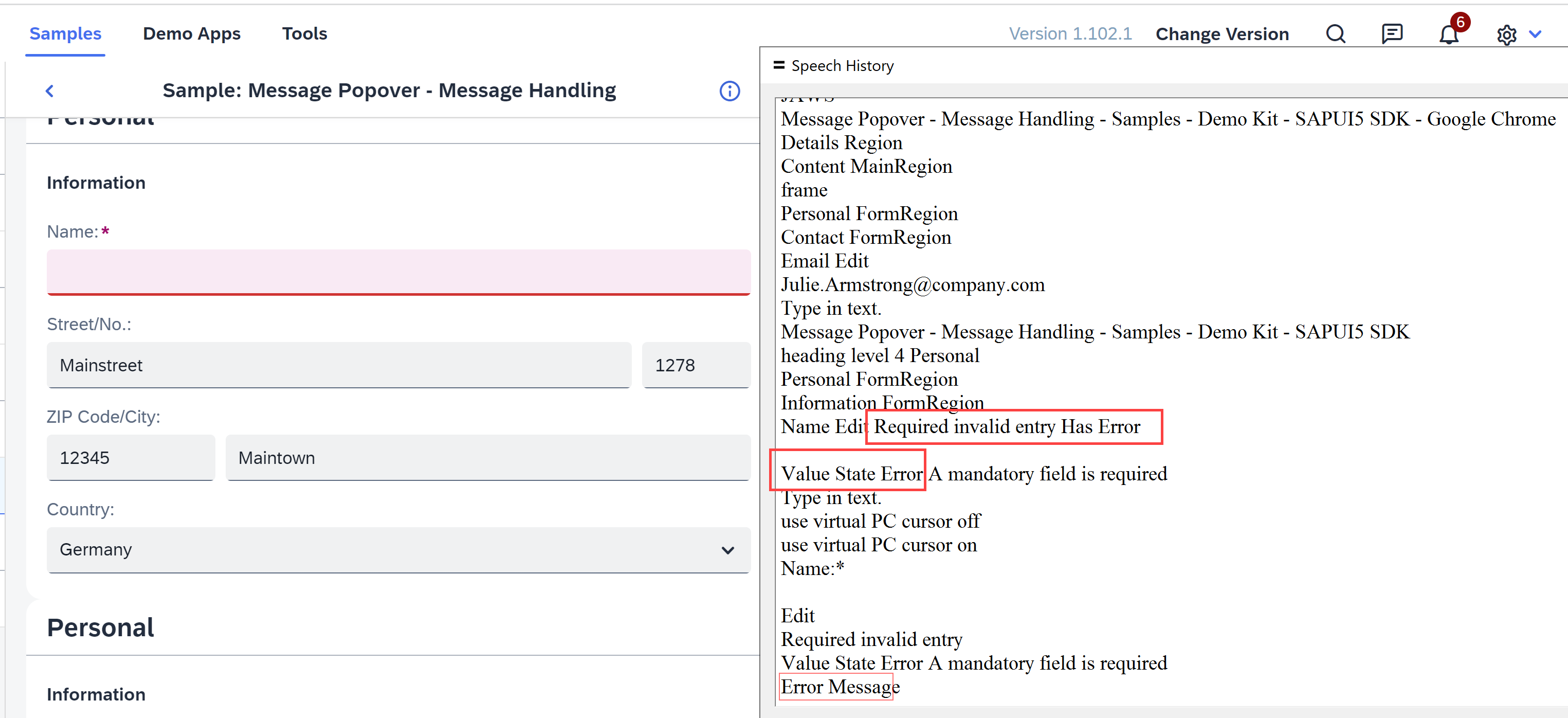
Task: Open the Demo Apps tab
Action: (x=191, y=33)
